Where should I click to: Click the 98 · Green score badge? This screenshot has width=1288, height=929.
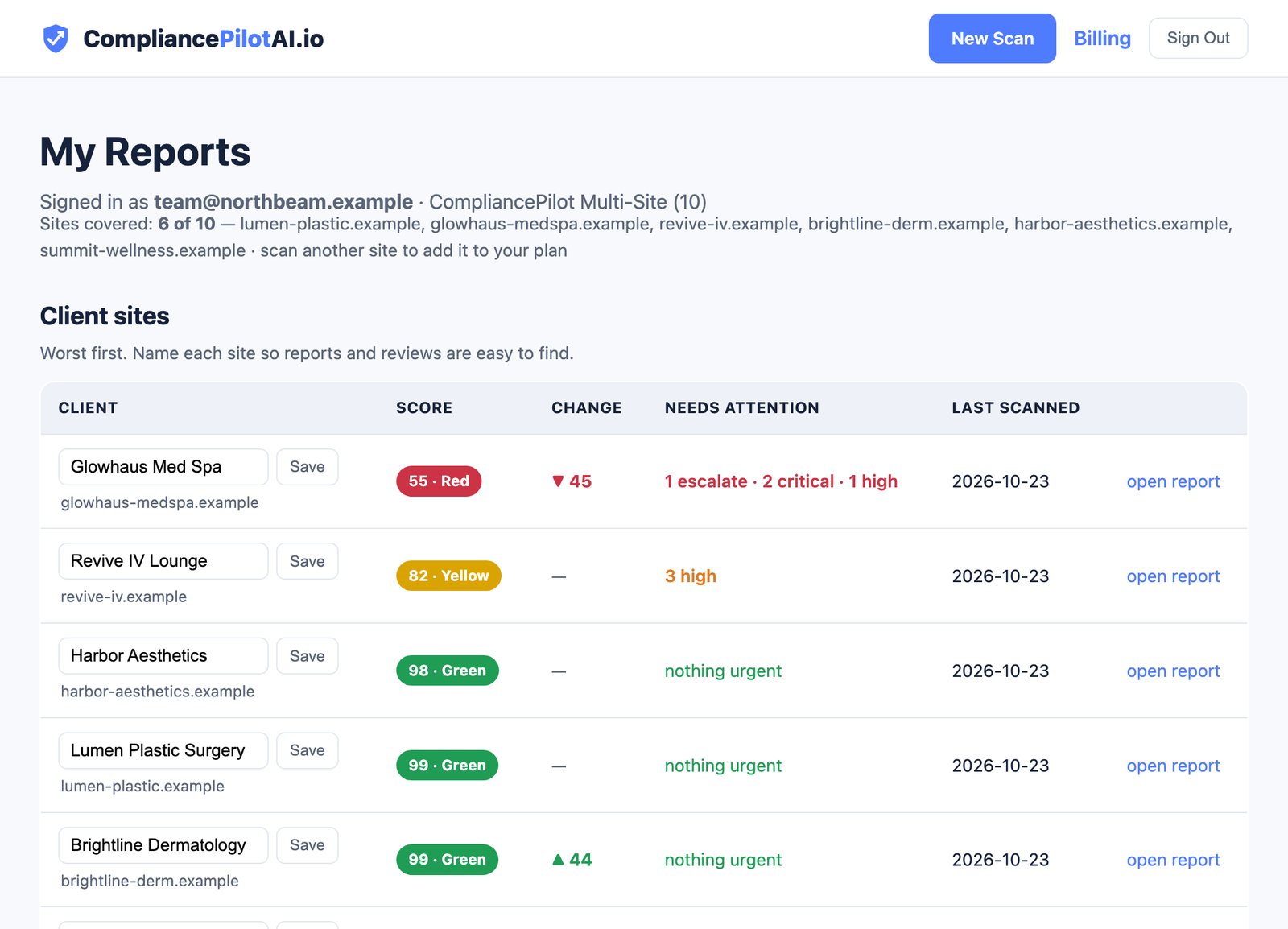click(448, 671)
